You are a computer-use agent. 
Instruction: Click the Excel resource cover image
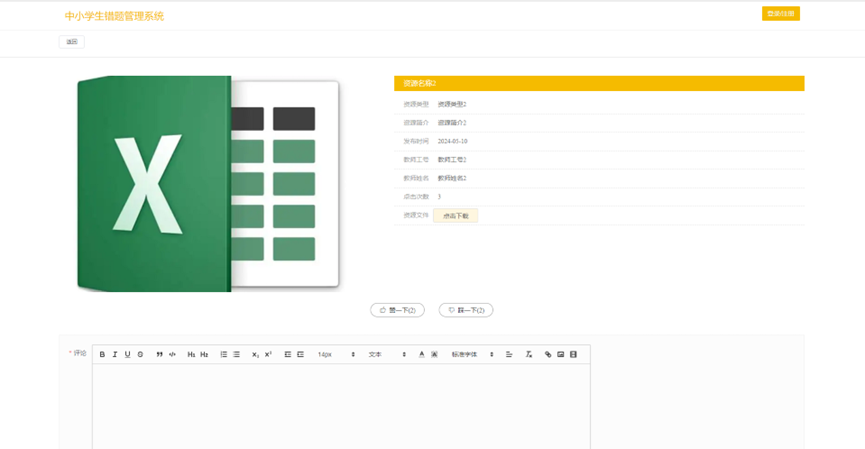tap(208, 184)
